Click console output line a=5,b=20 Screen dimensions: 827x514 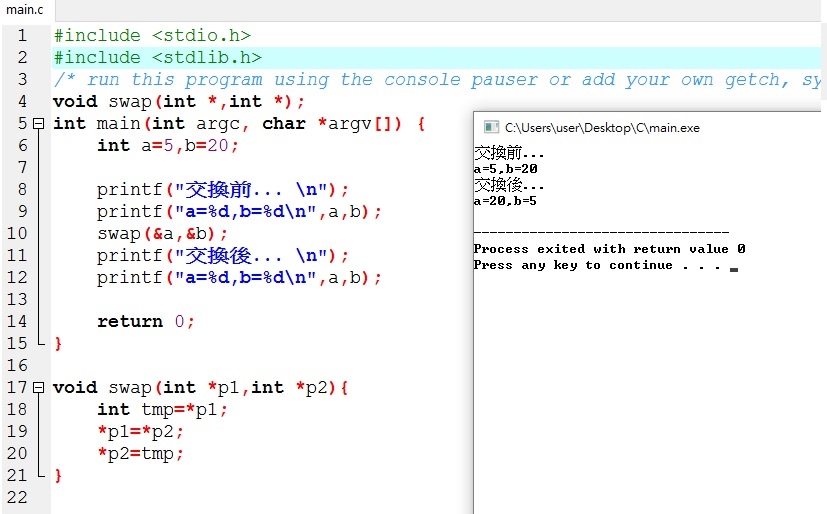pyautogui.click(x=505, y=169)
